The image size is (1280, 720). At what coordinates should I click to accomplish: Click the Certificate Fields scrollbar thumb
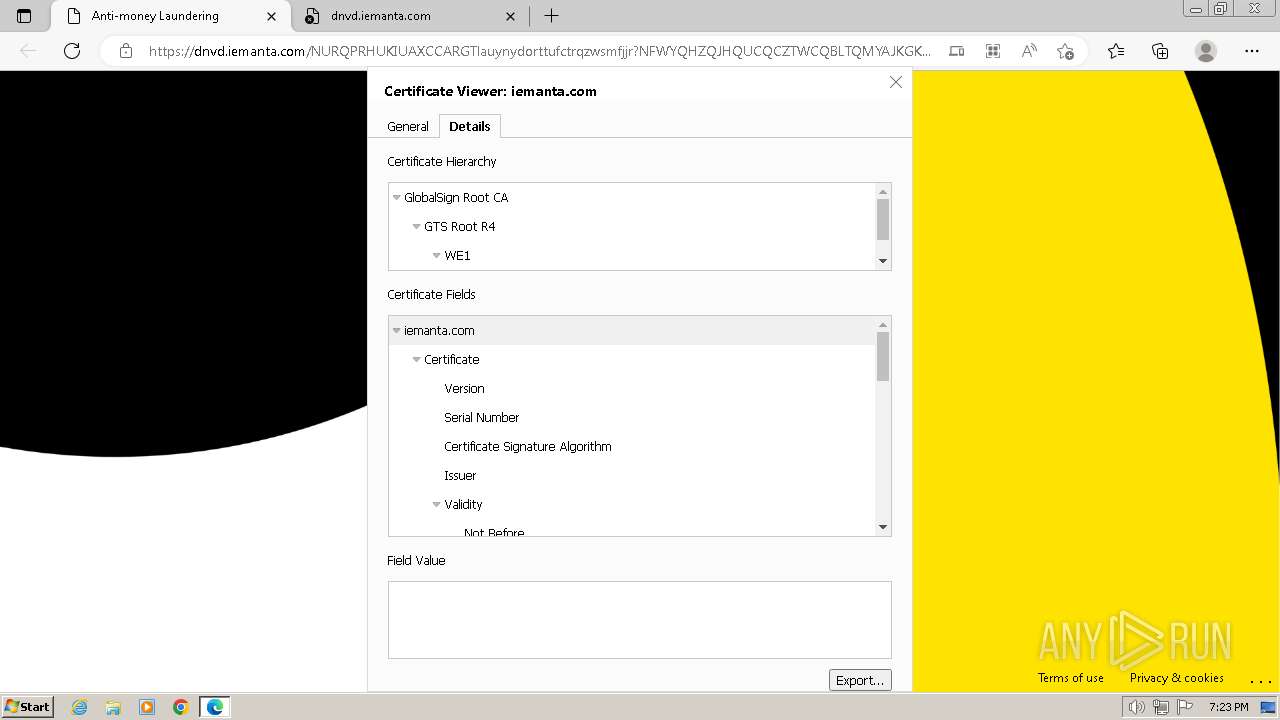click(x=883, y=357)
